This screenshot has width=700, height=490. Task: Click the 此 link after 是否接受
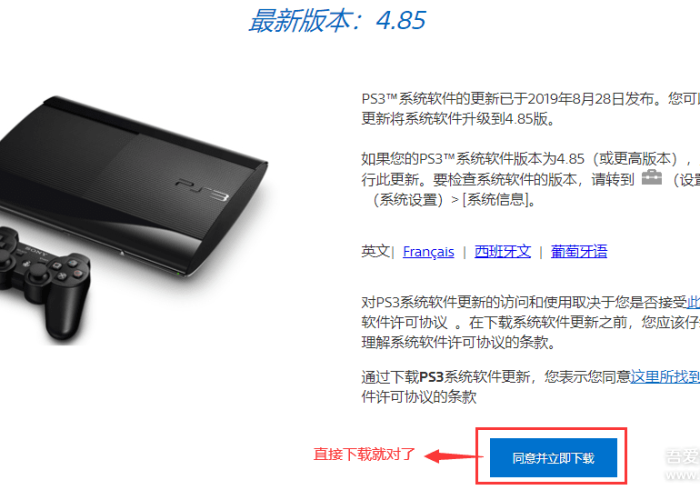point(693,303)
